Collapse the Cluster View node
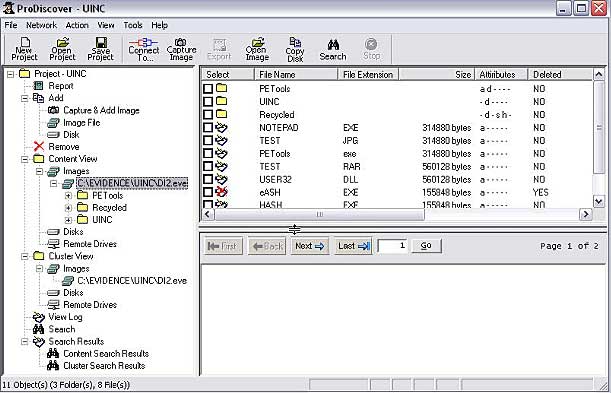611x393 pixels. 25,256
